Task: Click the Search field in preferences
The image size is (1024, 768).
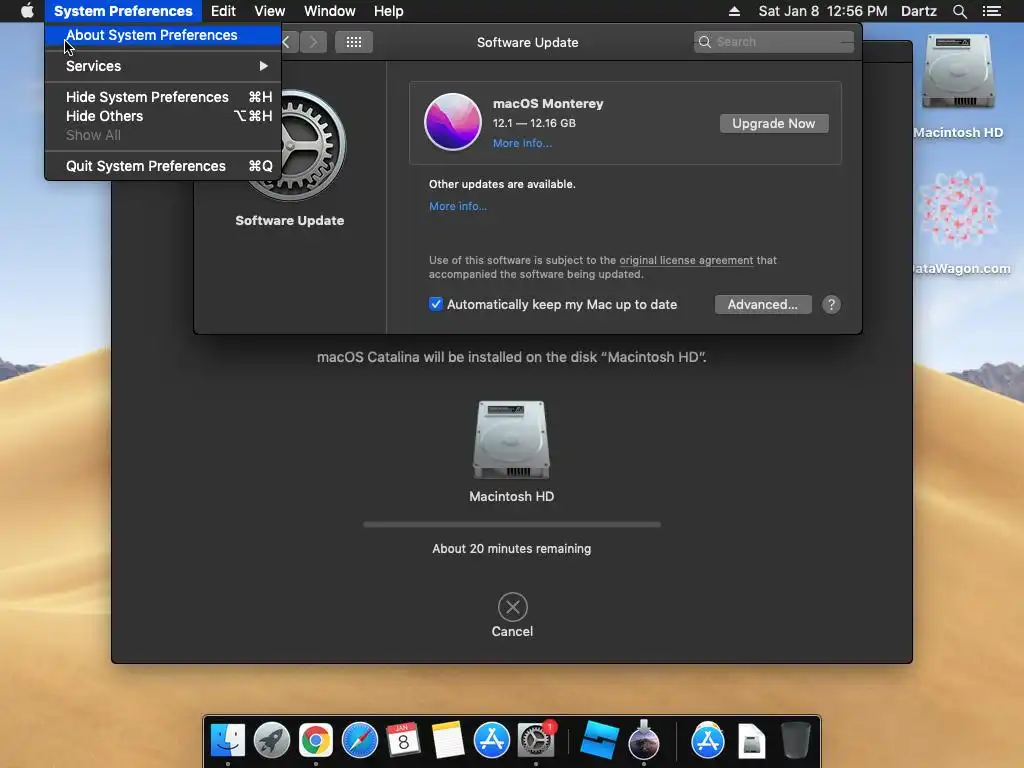Action: [x=774, y=42]
